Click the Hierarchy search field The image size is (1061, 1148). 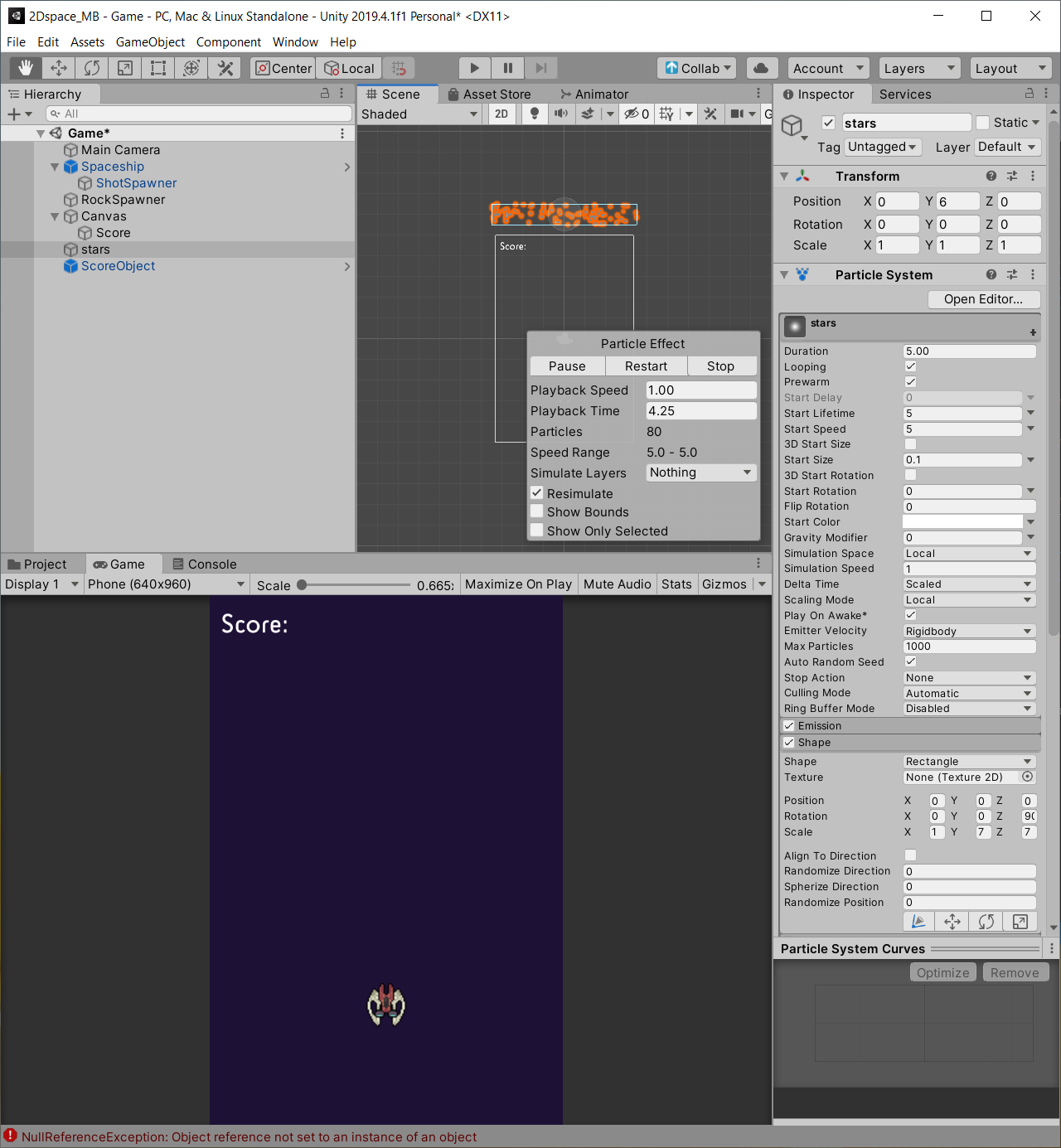tap(199, 114)
